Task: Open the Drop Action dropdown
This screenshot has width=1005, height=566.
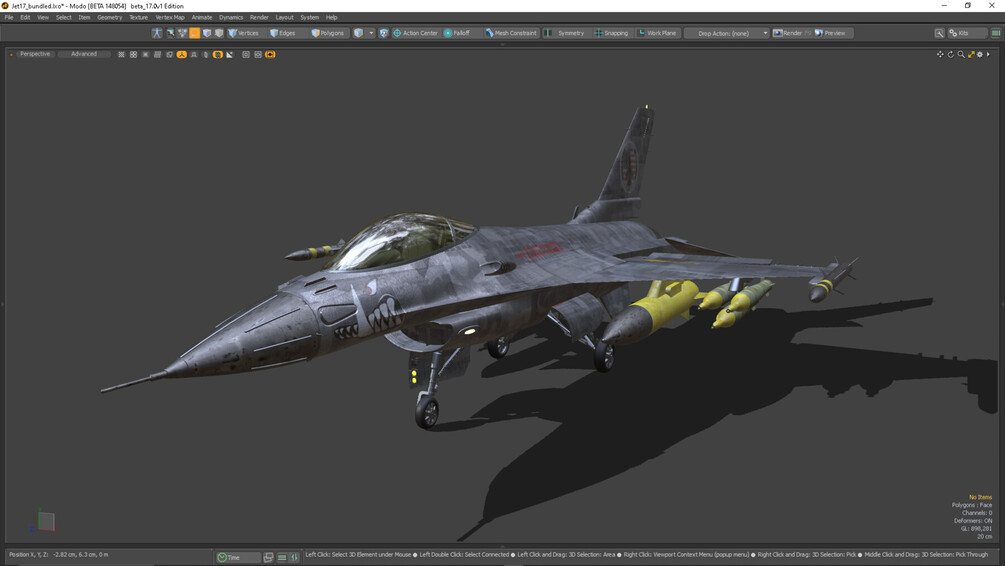Action: [x=727, y=33]
